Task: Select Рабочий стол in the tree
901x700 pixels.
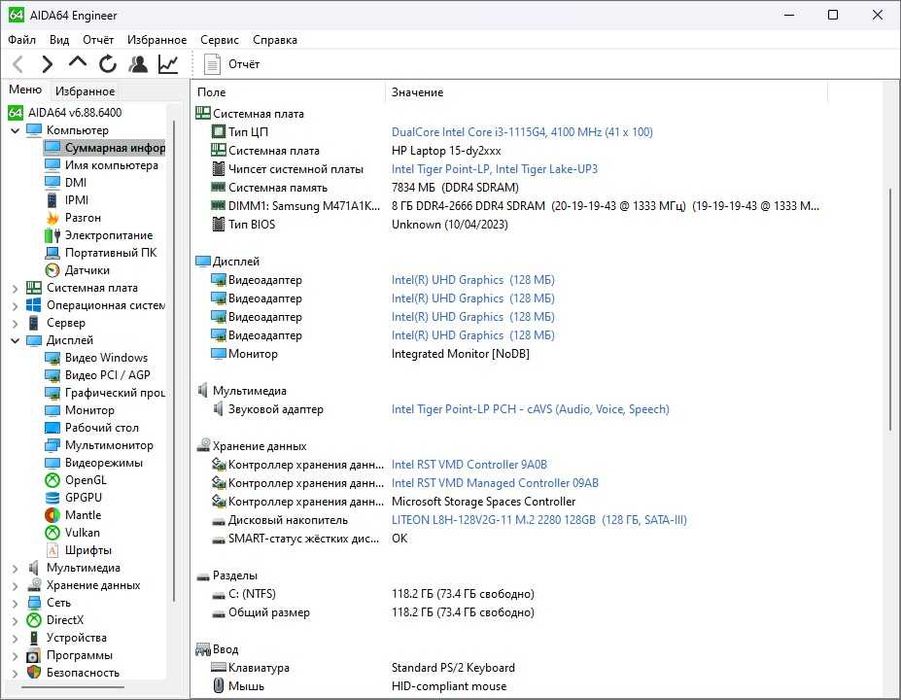Action: (x=102, y=428)
